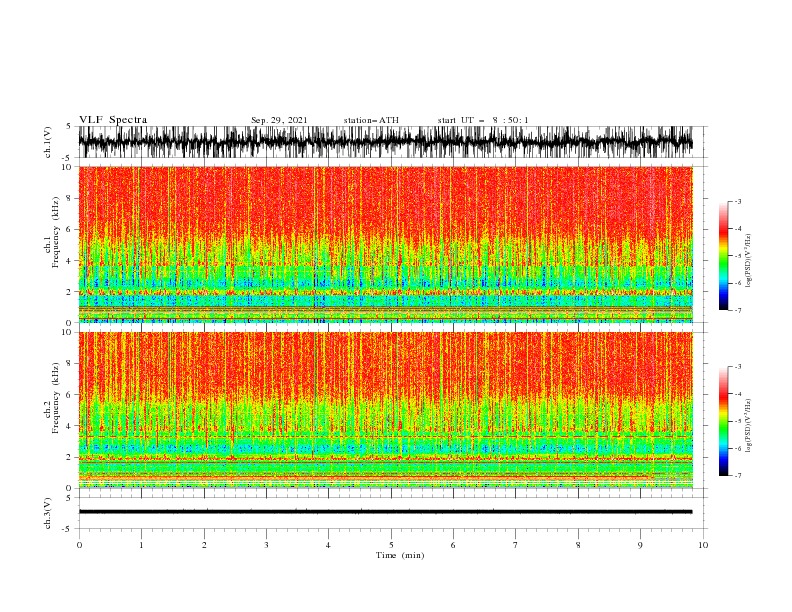Click the ch.2 color scale bar
Viewport: 792px width, 612px height.
tap(723, 421)
